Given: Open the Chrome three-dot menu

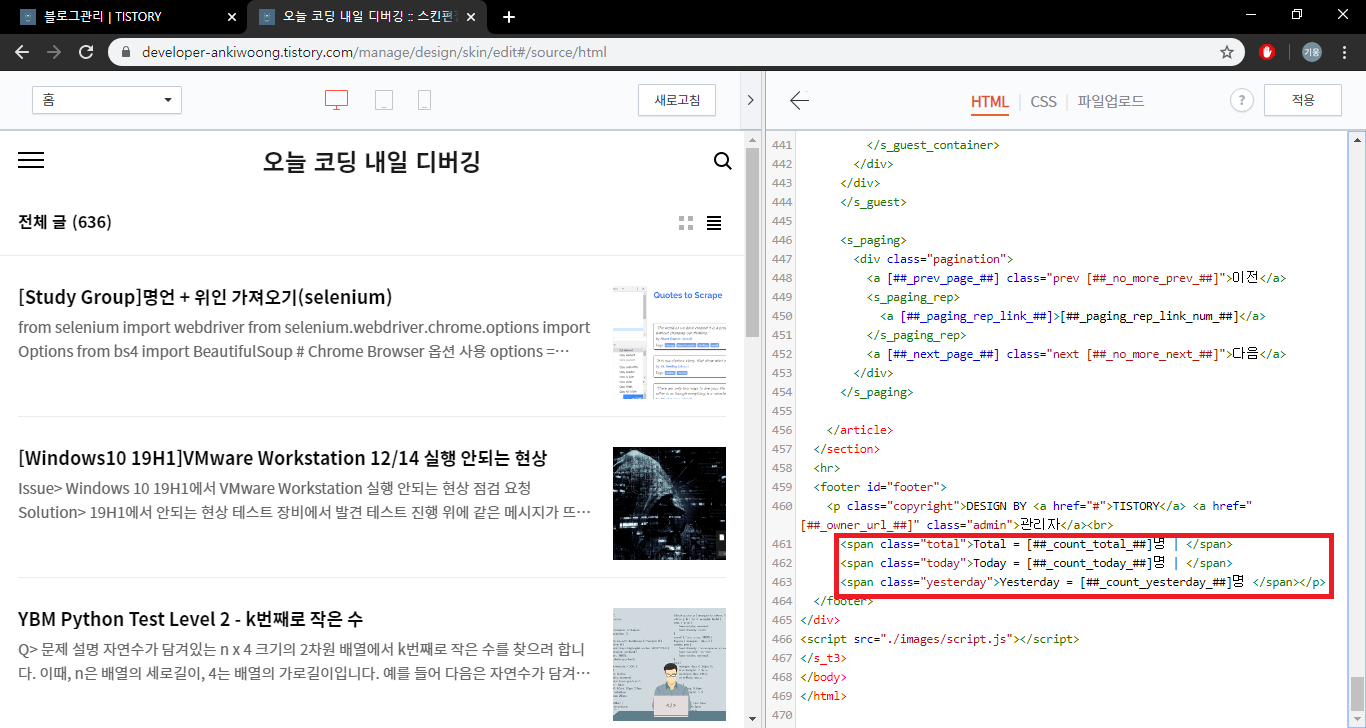Looking at the screenshot, I should [1343, 52].
